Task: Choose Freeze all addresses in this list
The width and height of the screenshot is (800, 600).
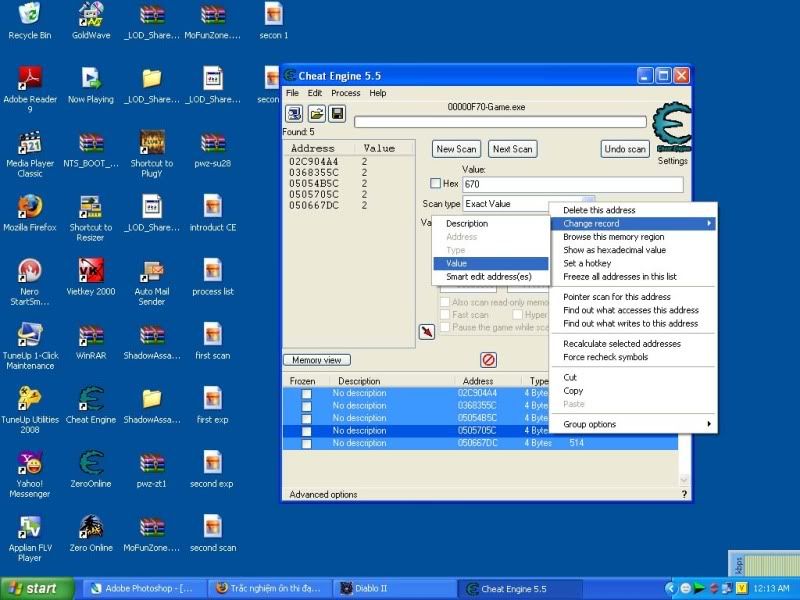Action: [x=633, y=277]
